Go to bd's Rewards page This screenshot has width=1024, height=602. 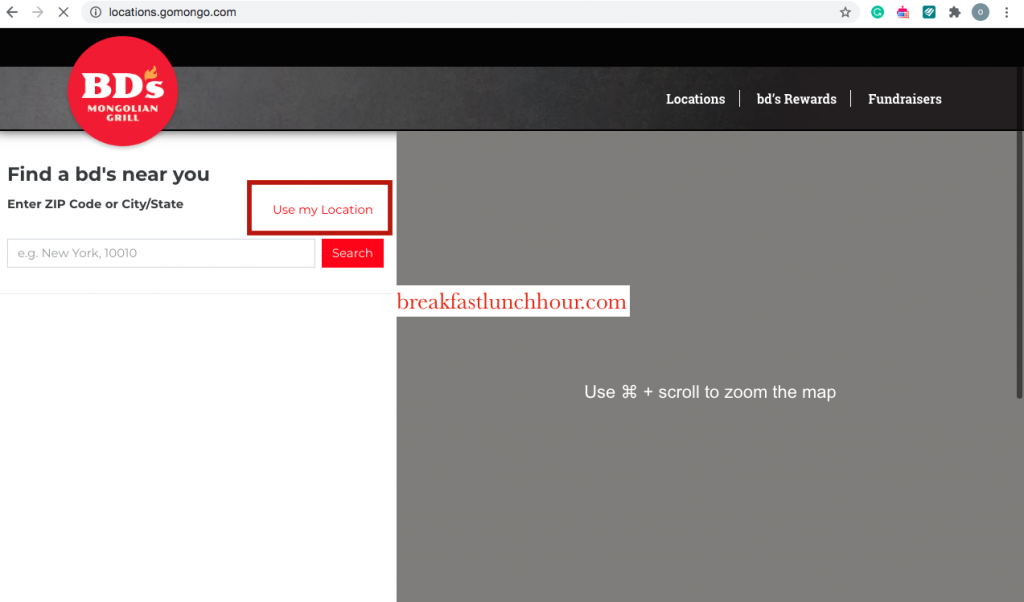pos(796,99)
